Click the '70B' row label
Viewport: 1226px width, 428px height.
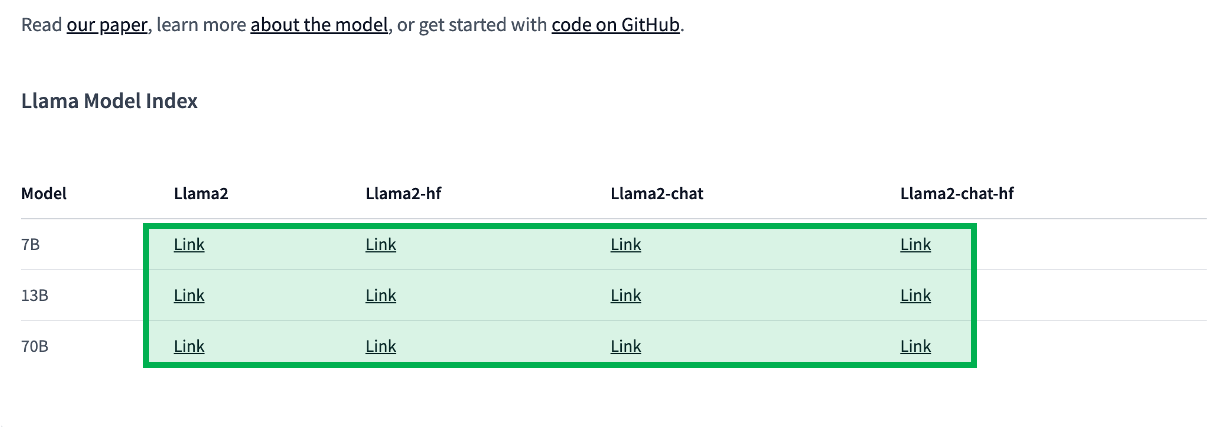[x=35, y=347]
